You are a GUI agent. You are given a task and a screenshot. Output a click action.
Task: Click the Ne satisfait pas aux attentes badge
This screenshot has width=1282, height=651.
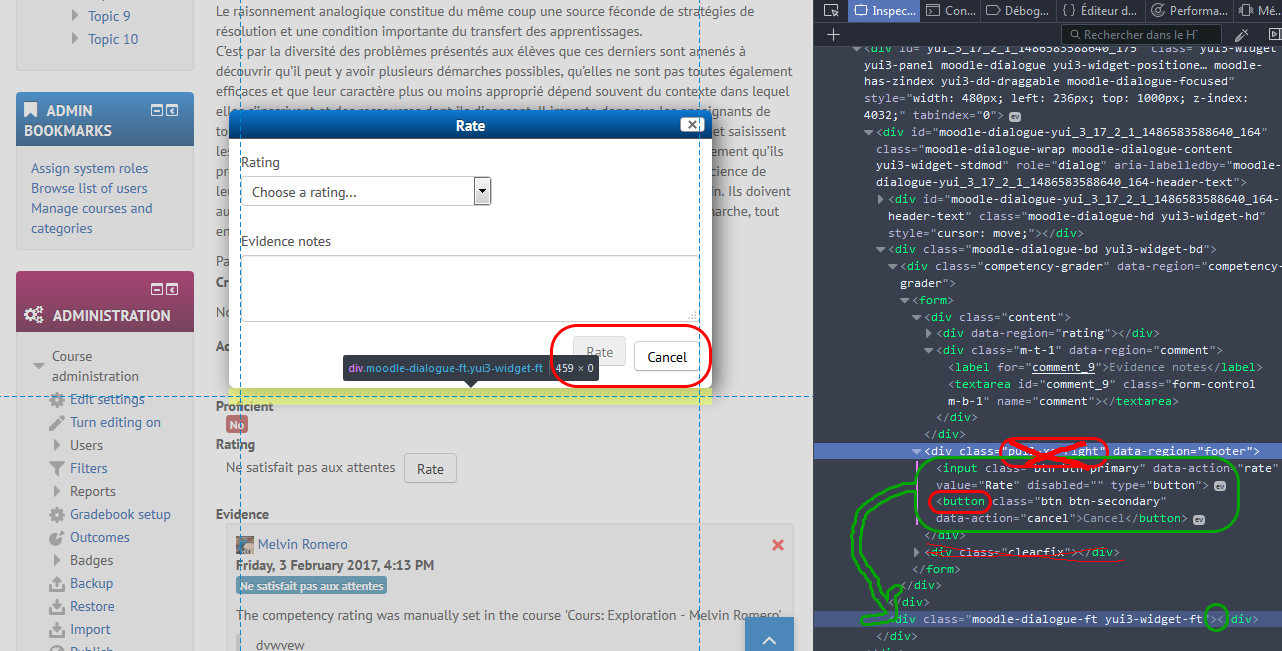pyautogui.click(x=311, y=586)
